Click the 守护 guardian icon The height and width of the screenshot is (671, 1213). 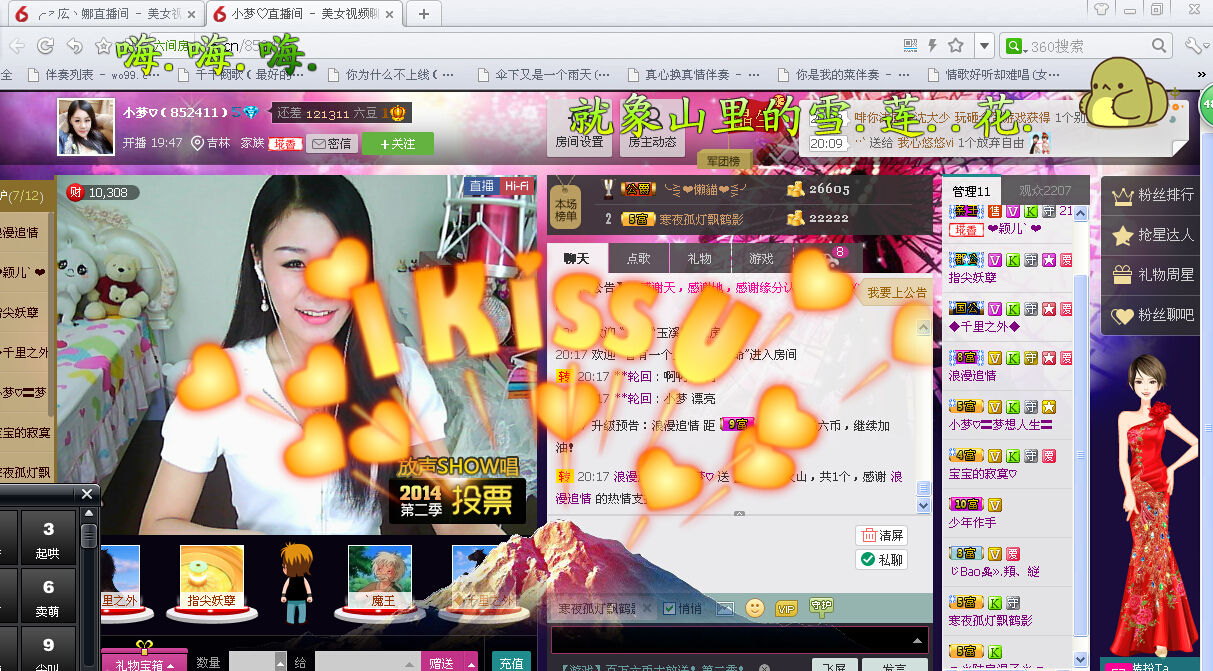click(x=821, y=606)
